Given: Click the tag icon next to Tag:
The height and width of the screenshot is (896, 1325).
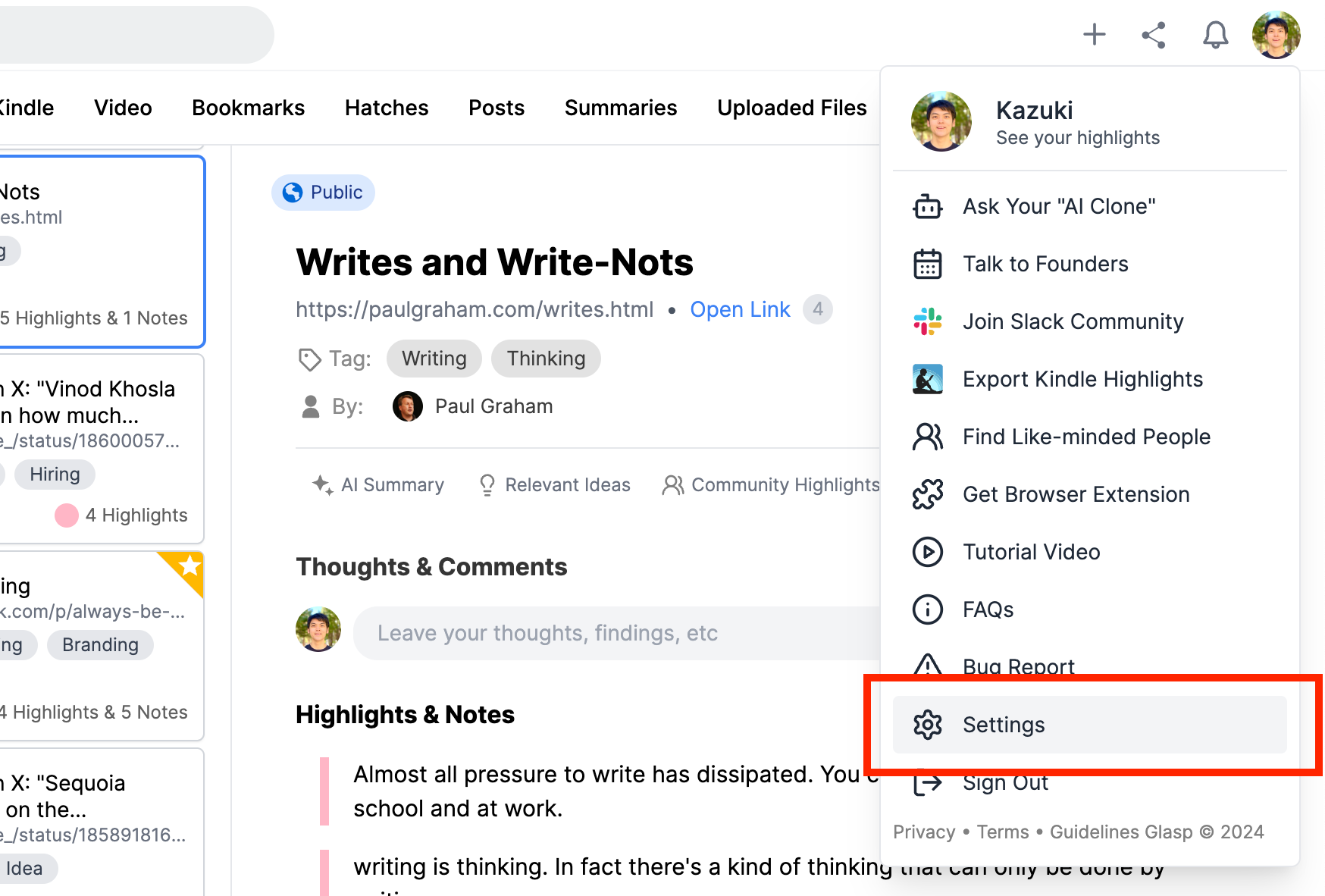Looking at the screenshot, I should (x=309, y=359).
